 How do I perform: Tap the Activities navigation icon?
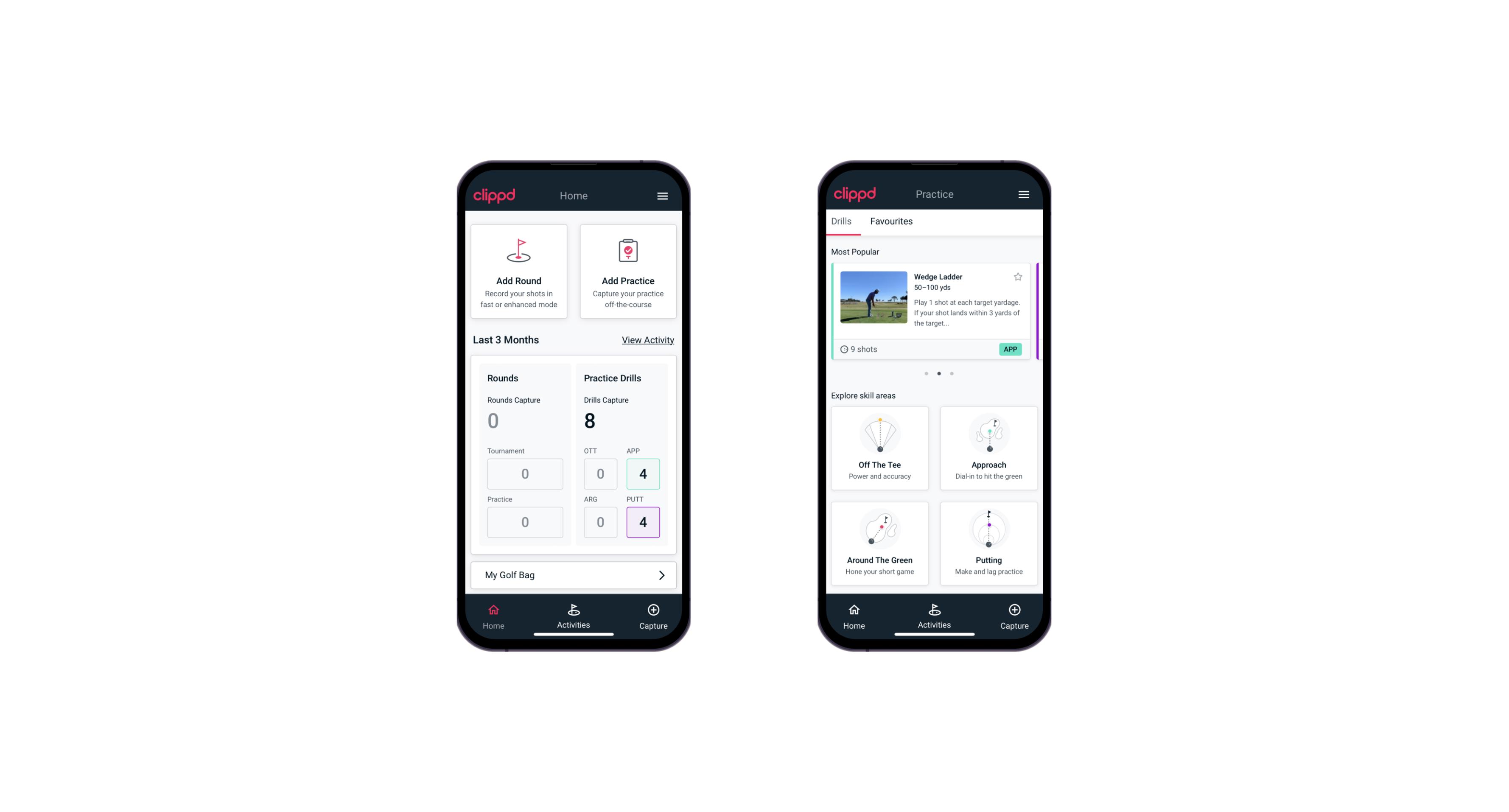pyautogui.click(x=573, y=613)
